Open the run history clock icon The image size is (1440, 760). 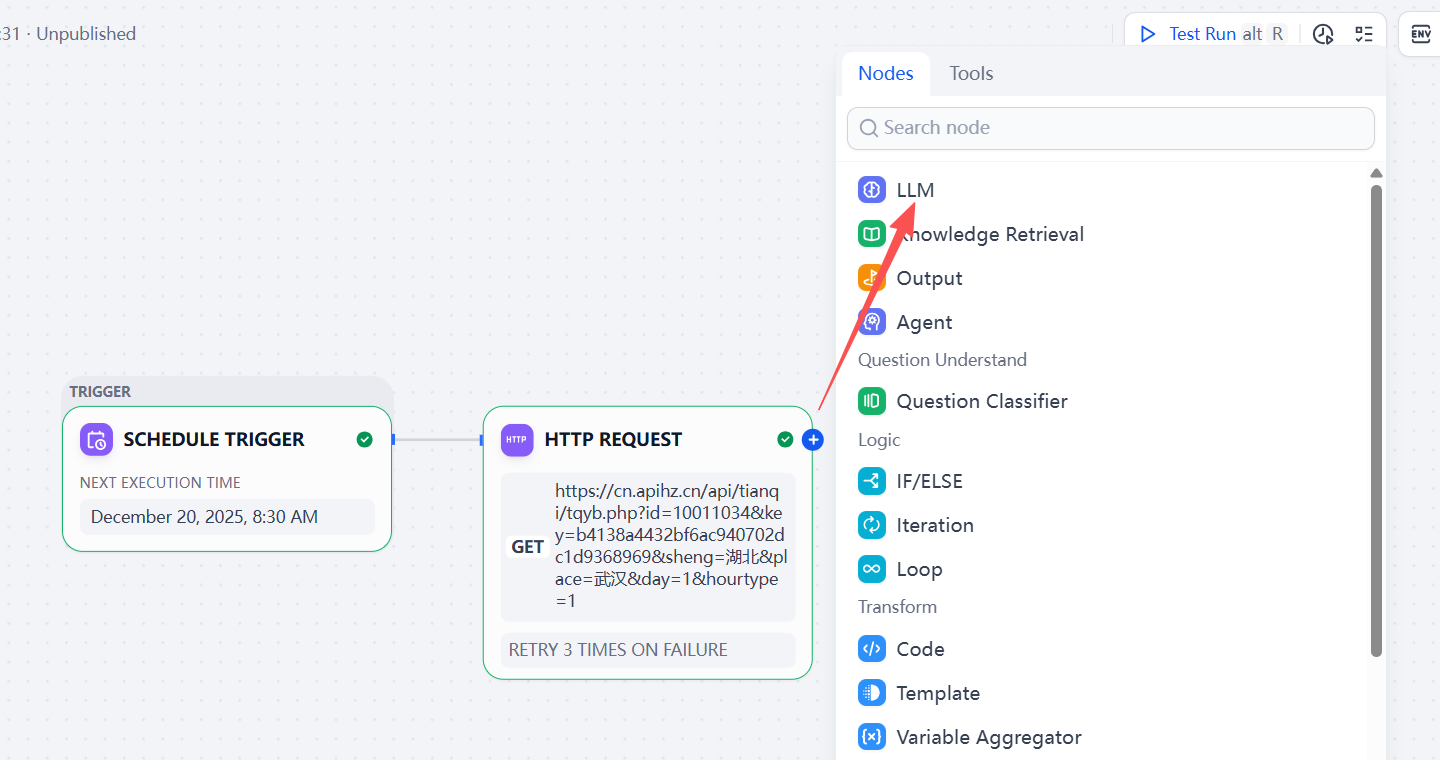(x=1323, y=34)
